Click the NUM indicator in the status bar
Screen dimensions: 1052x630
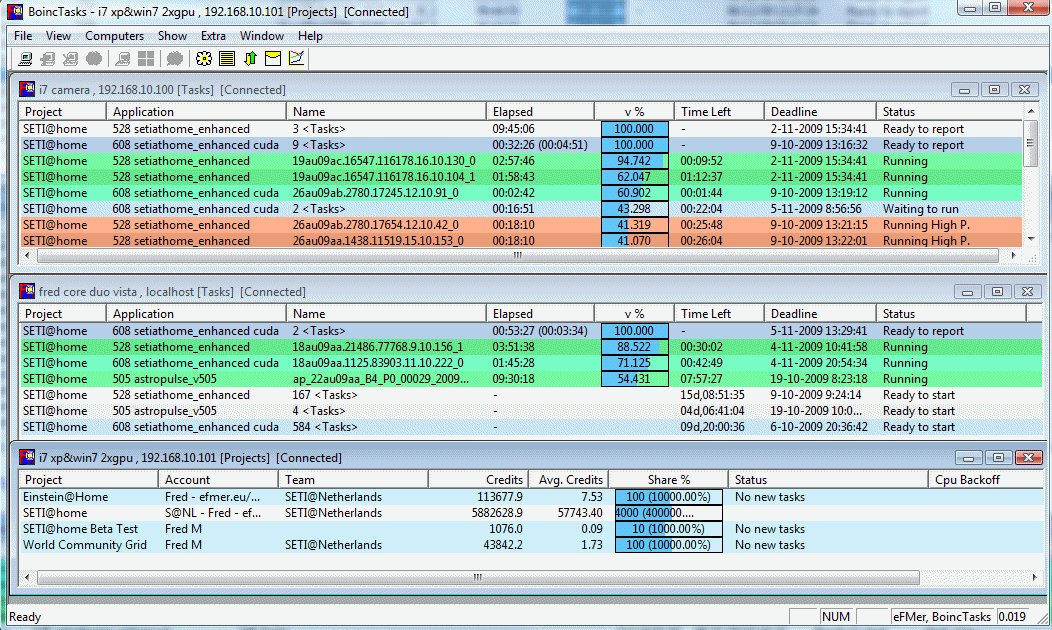(836, 617)
